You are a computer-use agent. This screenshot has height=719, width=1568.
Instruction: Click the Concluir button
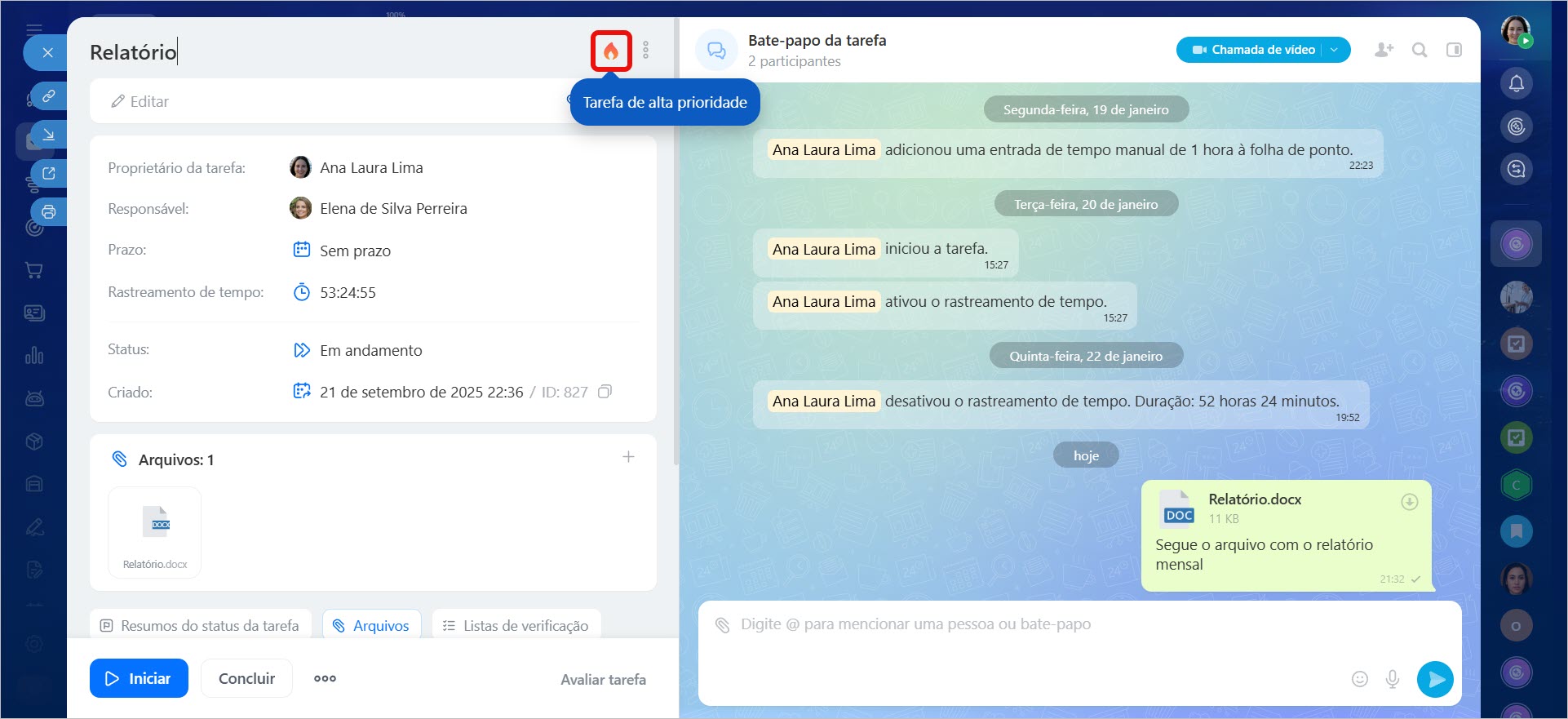click(246, 678)
